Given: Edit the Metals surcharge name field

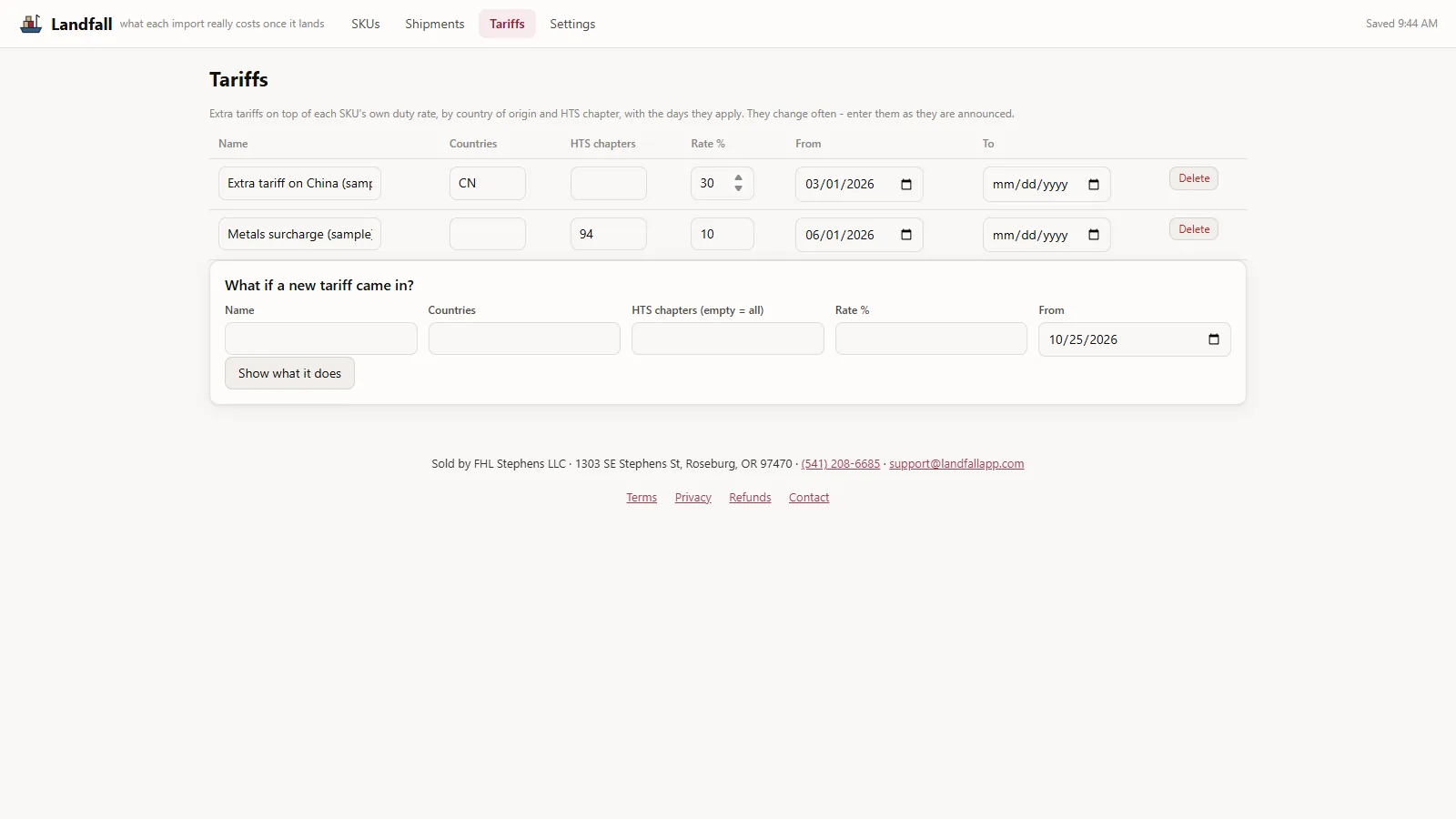Looking at the screenshot, I should point(299,234).
